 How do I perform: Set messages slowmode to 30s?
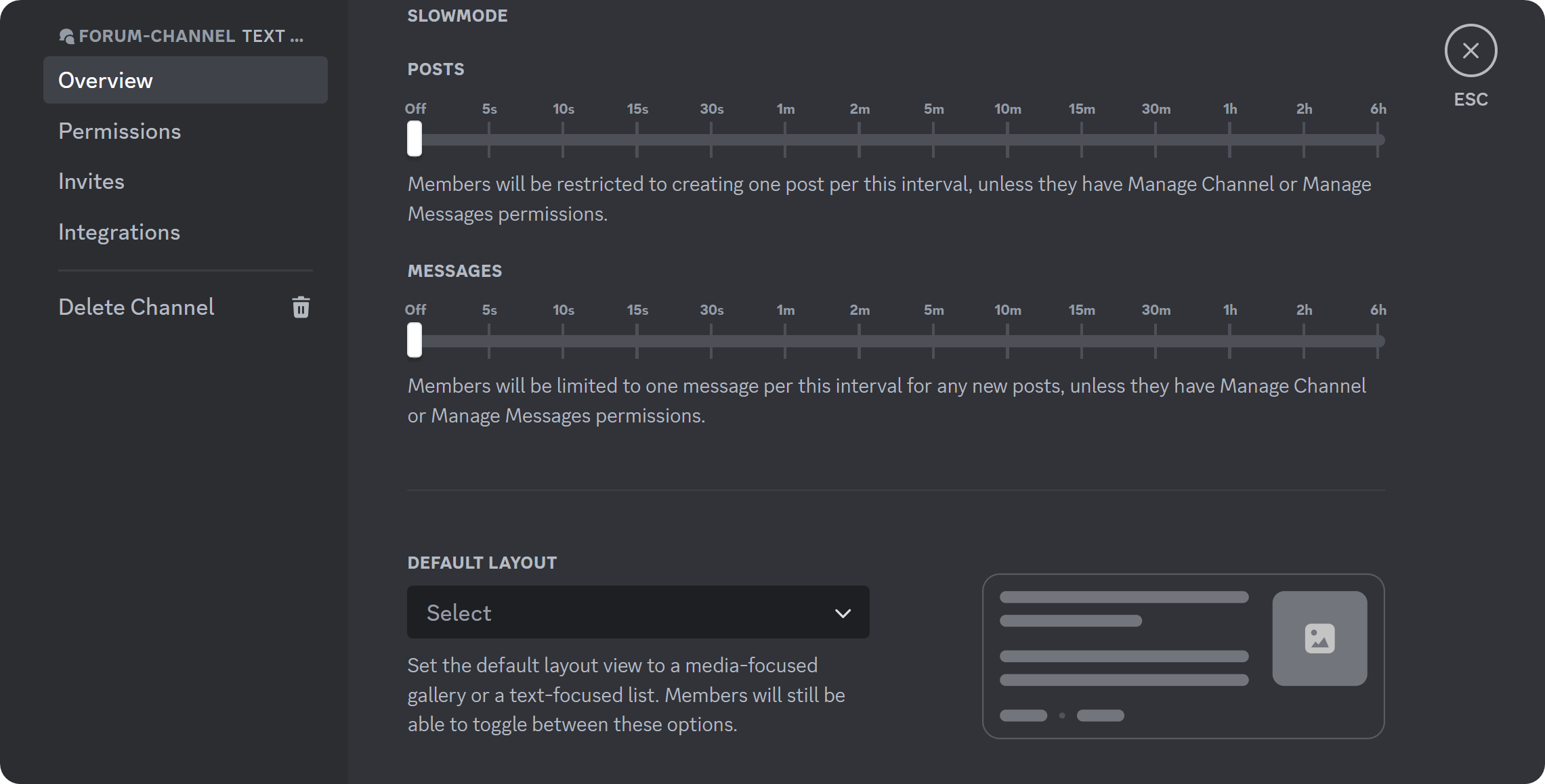point(711,340)
